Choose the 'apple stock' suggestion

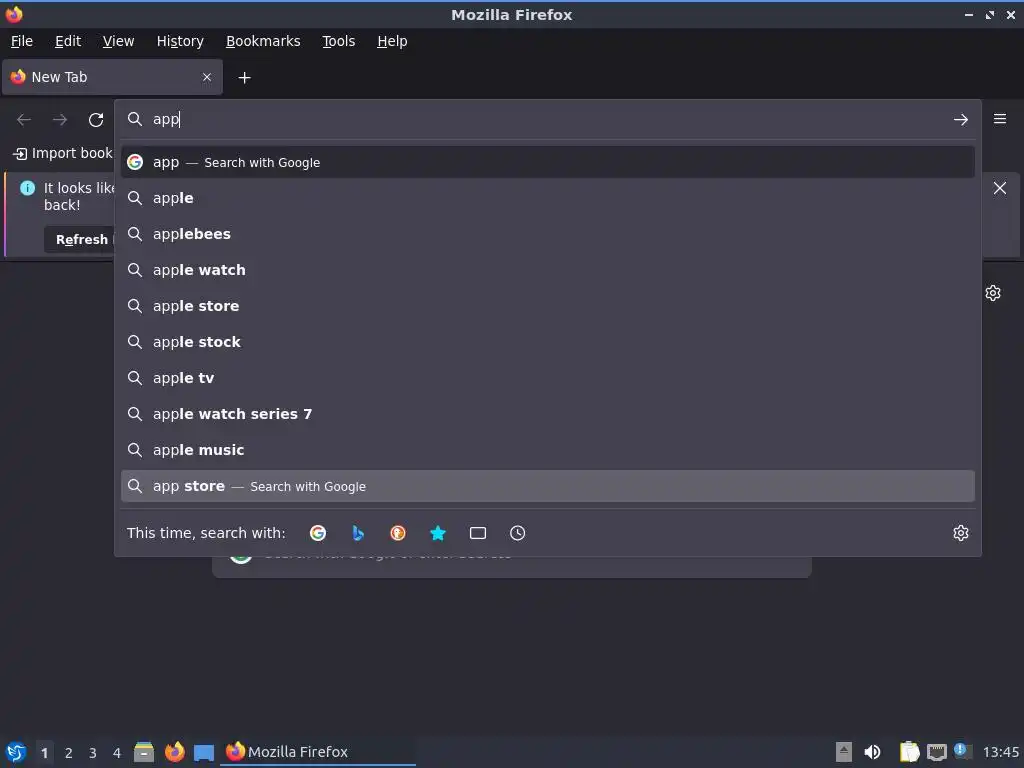click(547, 342)
